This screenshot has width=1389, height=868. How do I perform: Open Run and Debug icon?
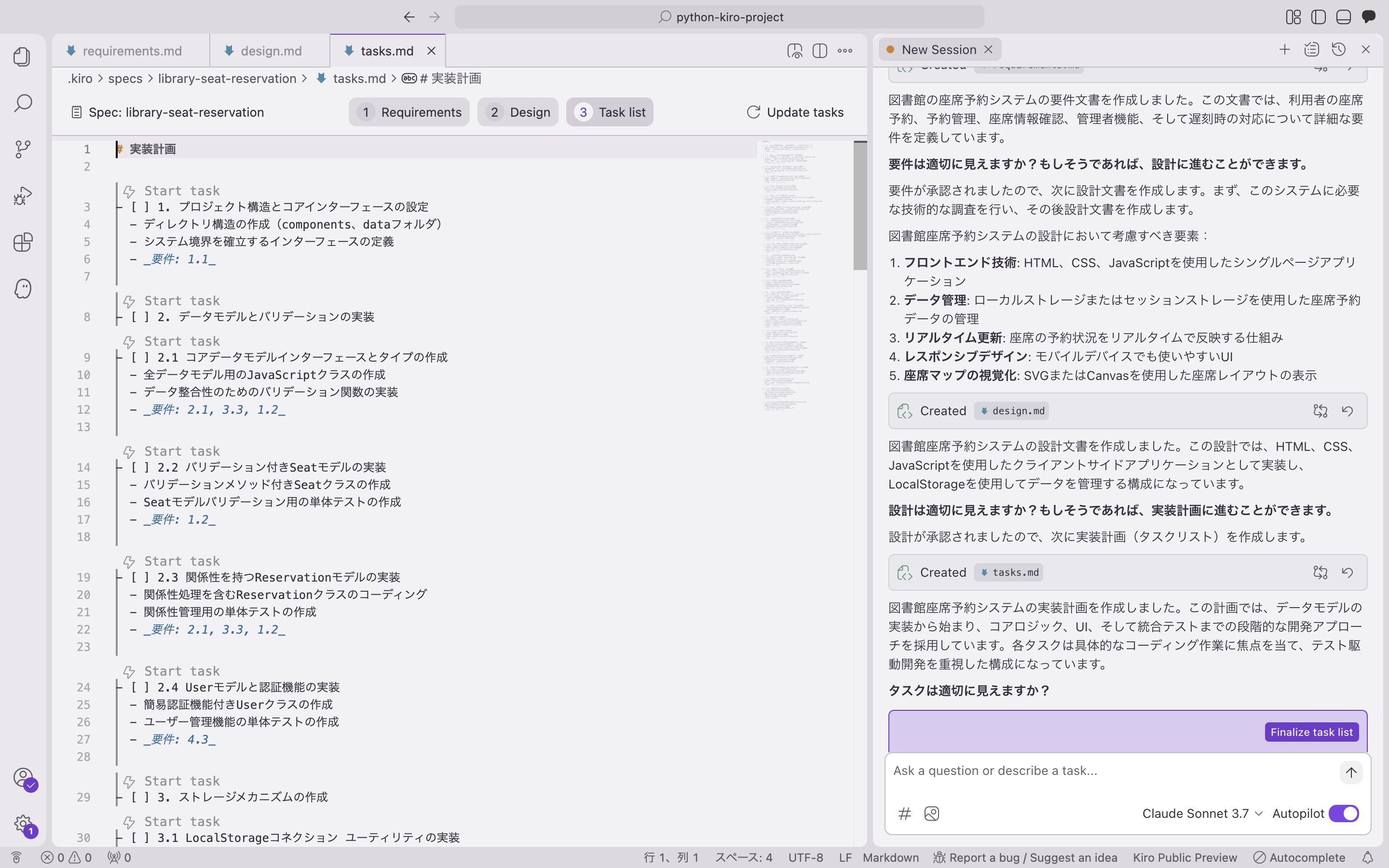click(22, 196)
